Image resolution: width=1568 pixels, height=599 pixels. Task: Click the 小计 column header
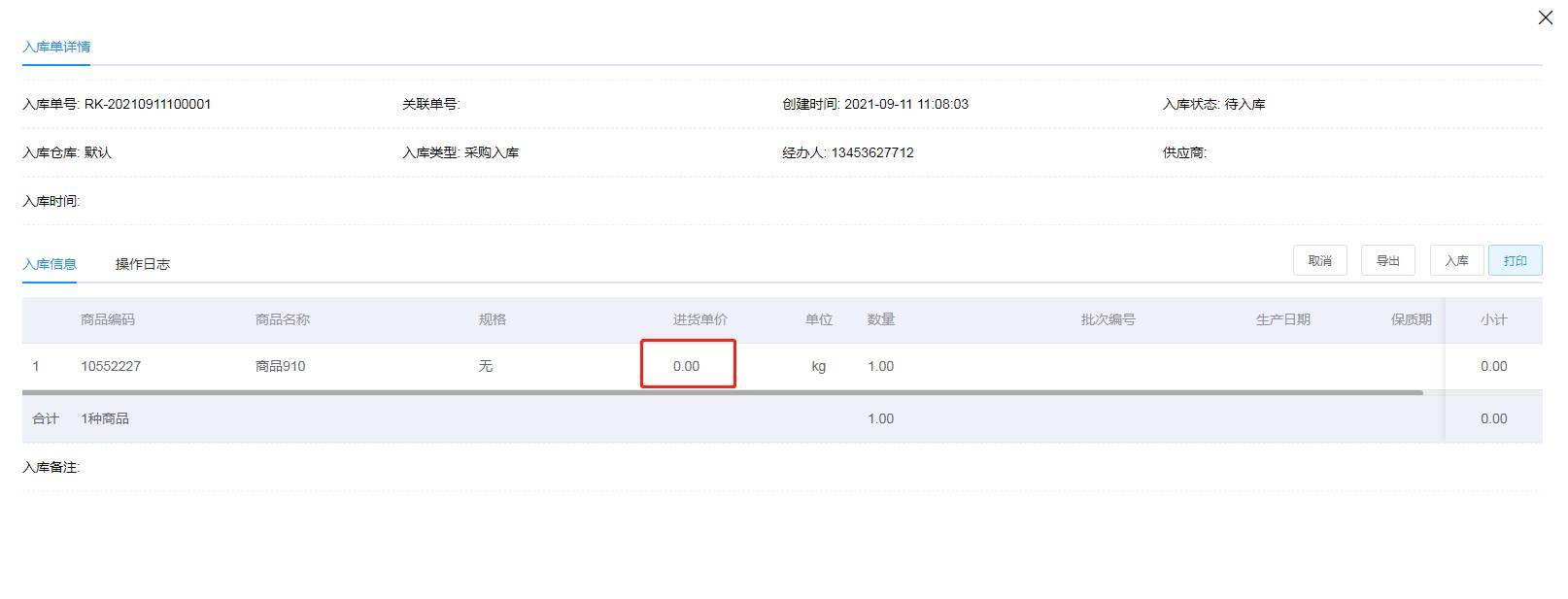tap(1493, 319)
